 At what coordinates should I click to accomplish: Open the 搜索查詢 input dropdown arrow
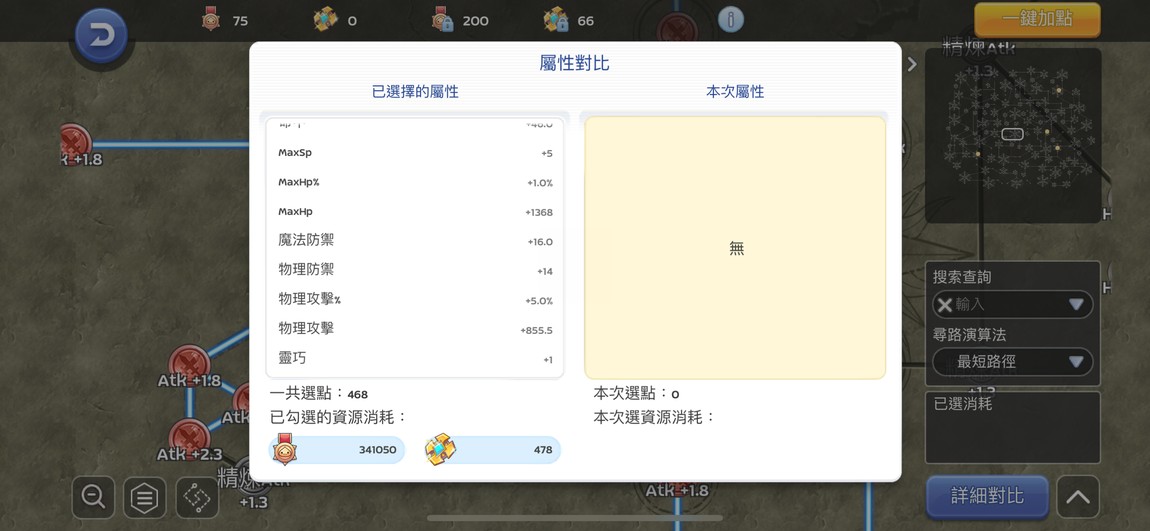coord(1076,304)
